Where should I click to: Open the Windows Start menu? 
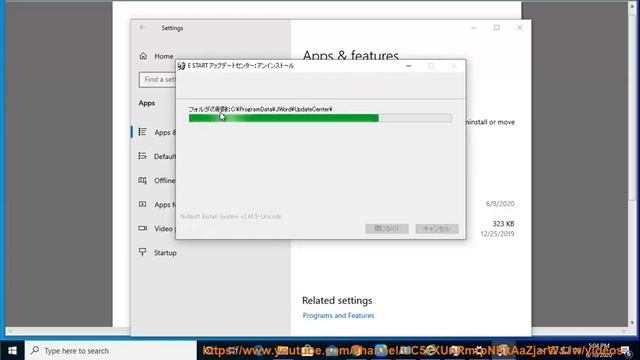coord(12,351)
